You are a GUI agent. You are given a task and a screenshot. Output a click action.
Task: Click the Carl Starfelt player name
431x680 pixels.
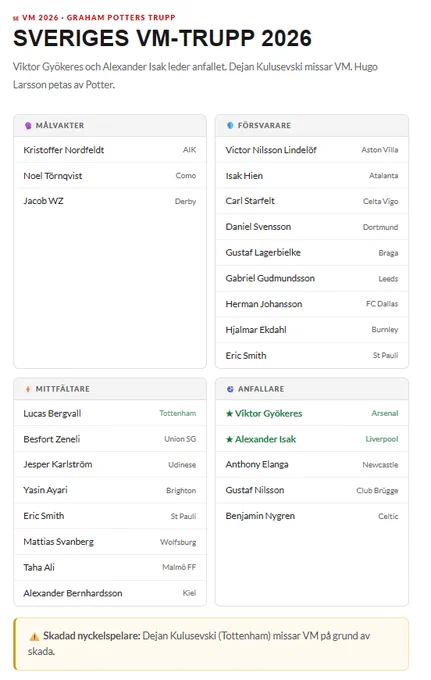[250, 201]
